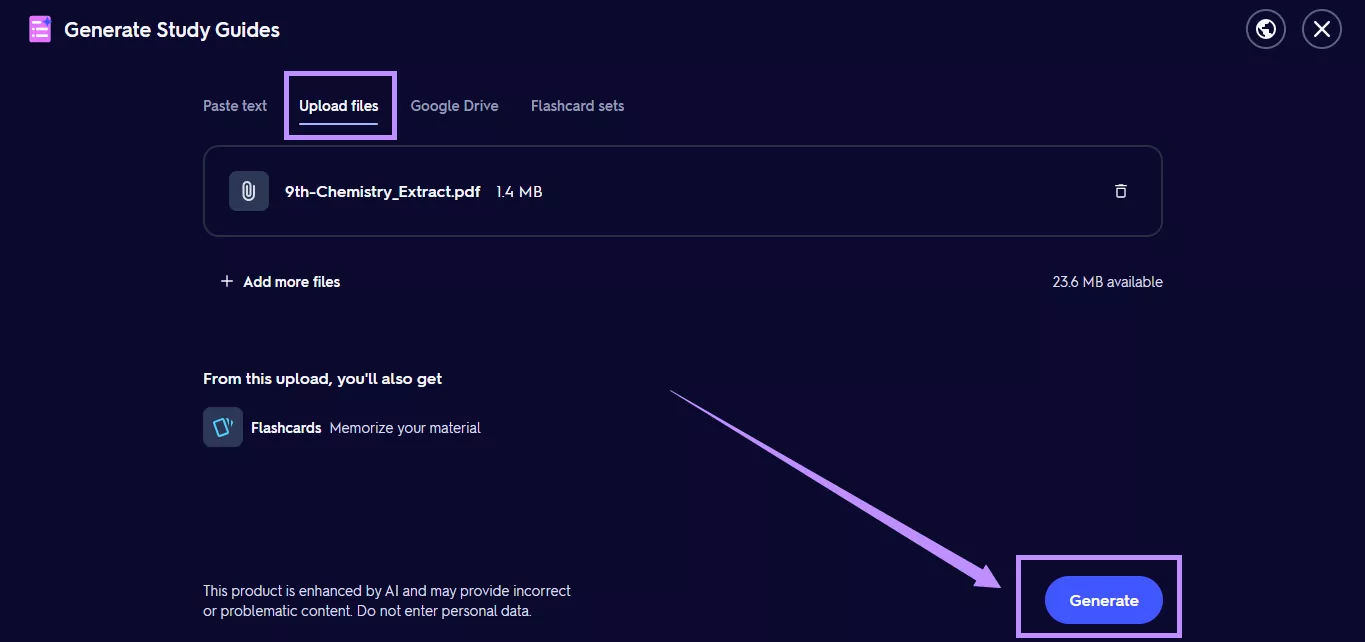The image size is (1365, 642).
Task: Go to the Flashcard sets tab
Action: [x=577, y=106]
